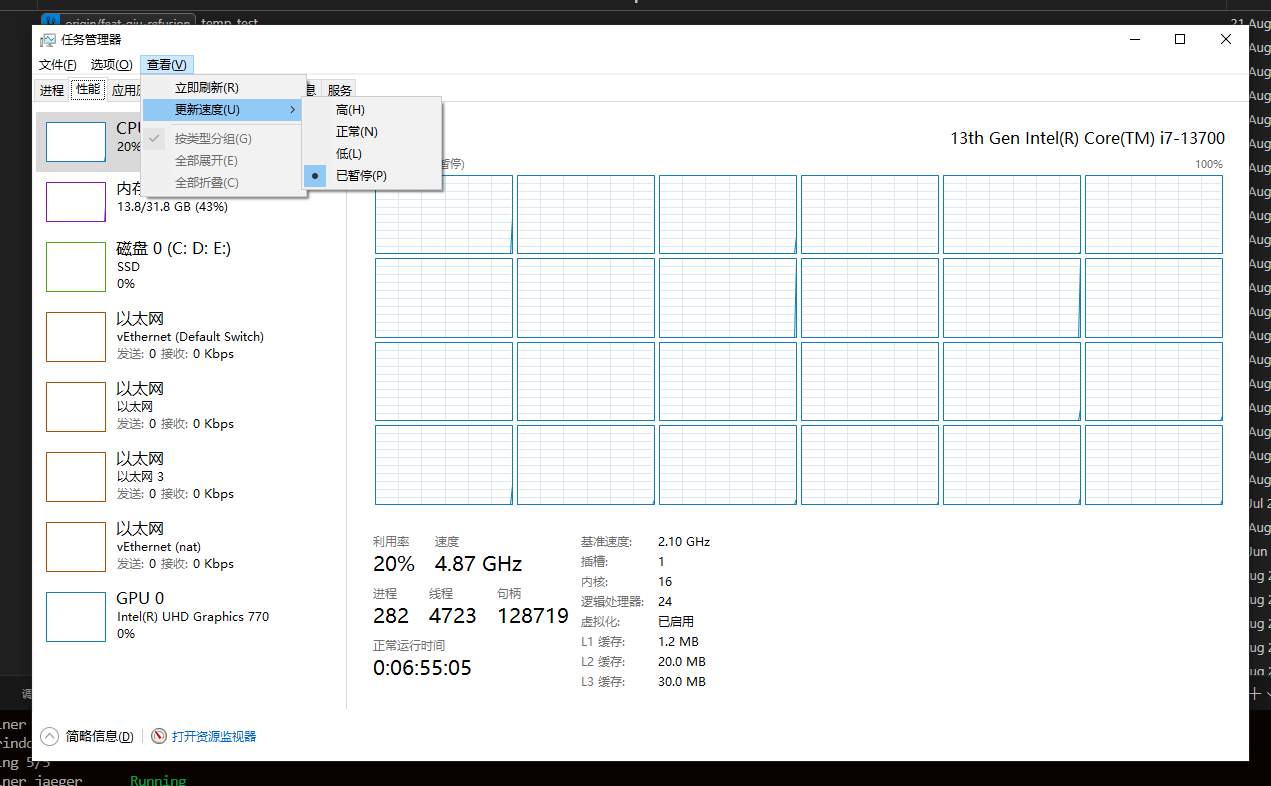1271x786 pixels.
Task: Switch to the 进程 tab
Action: pos(52,90)
